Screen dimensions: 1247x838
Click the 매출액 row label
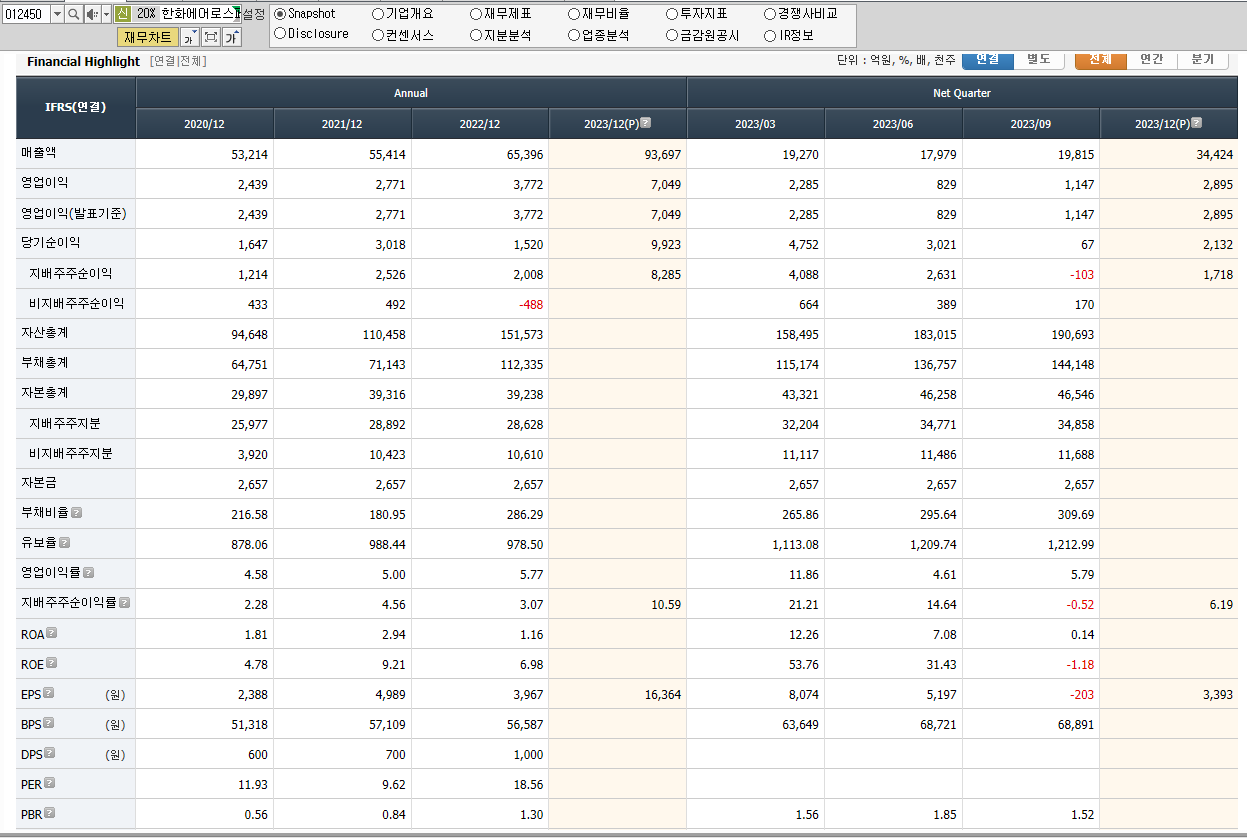(x=38, y=153)
